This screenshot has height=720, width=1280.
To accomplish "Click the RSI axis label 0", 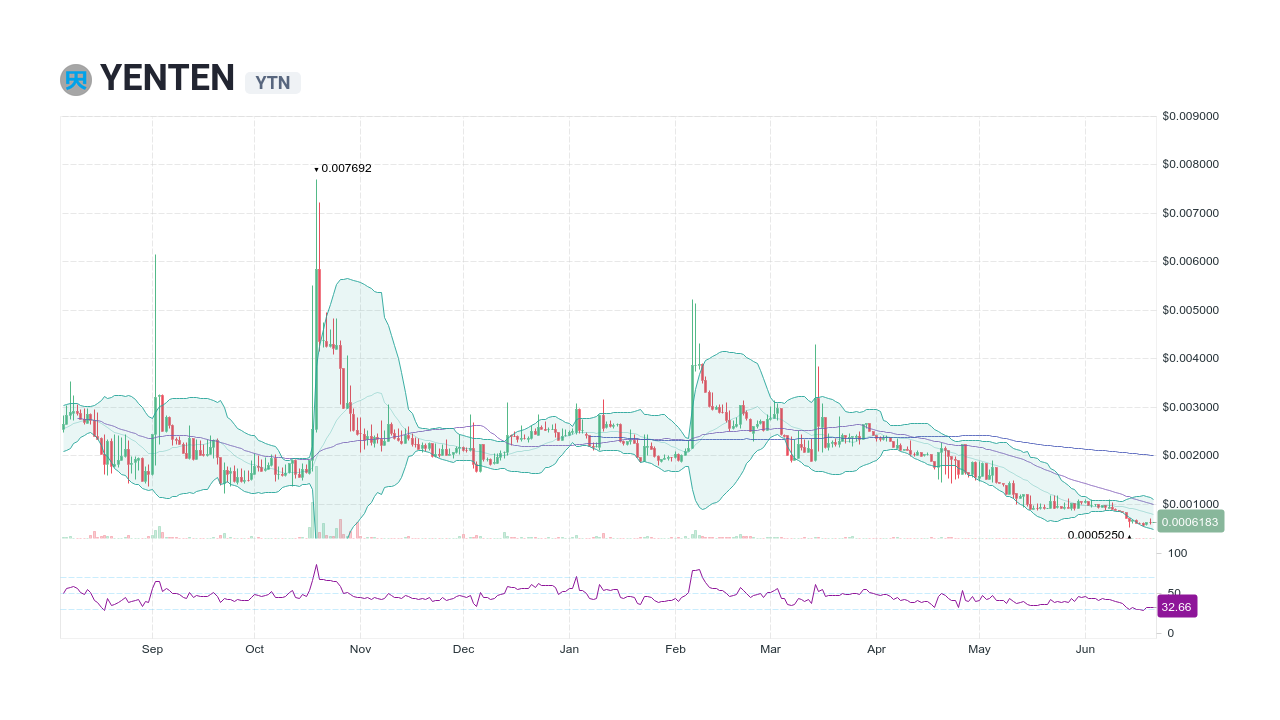I will (x=1170, y=633).
